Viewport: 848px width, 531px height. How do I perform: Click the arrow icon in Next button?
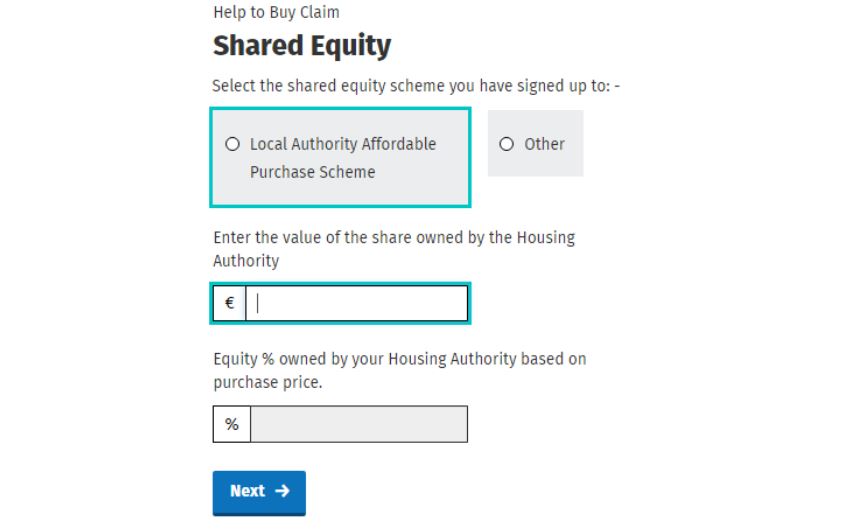pyautogui.click(x=282, y=491)
